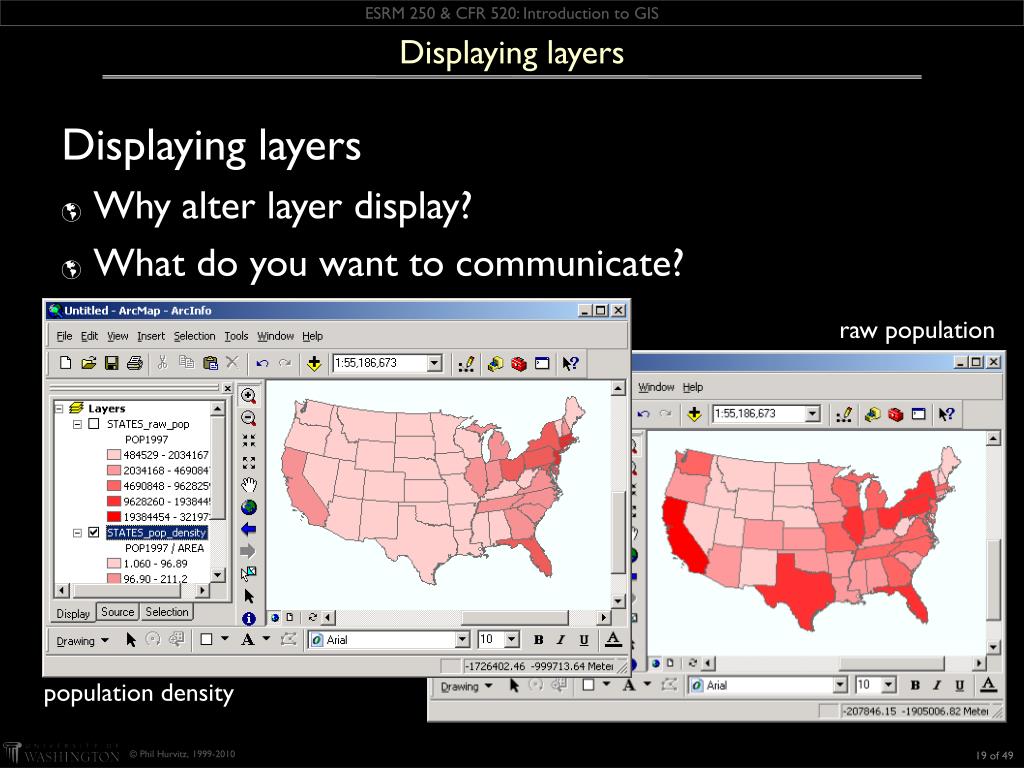
Task: Collapse the STATES_pop_density layer legend
Action: (77, 533)
